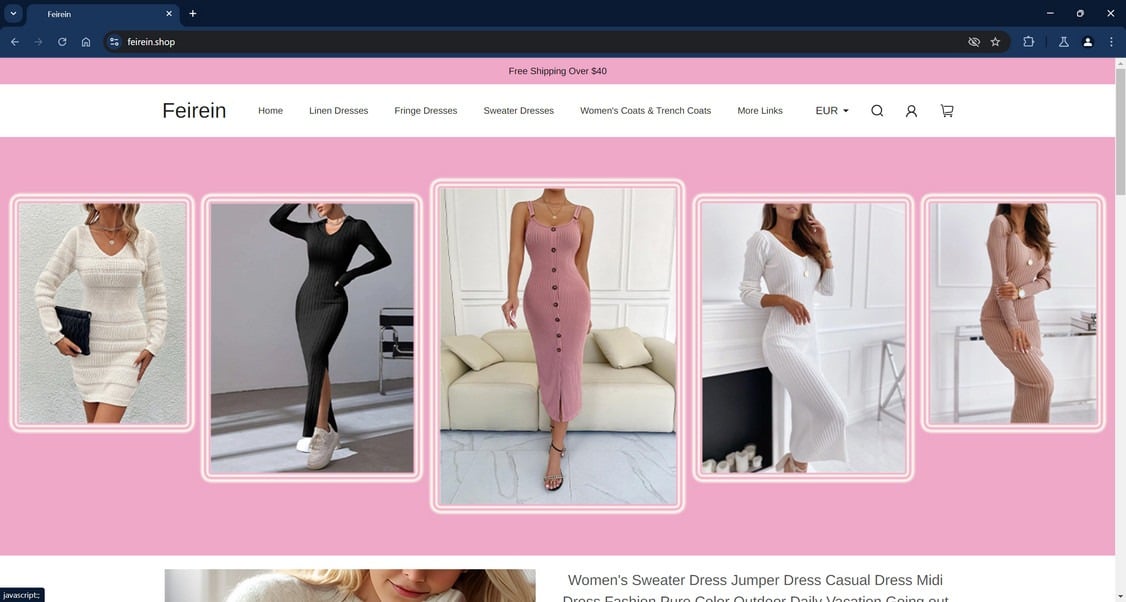Viewport: 1126px width, 602px height.
Task: Select the cream sweater mini dress image
Action: [x=102, y=312]
